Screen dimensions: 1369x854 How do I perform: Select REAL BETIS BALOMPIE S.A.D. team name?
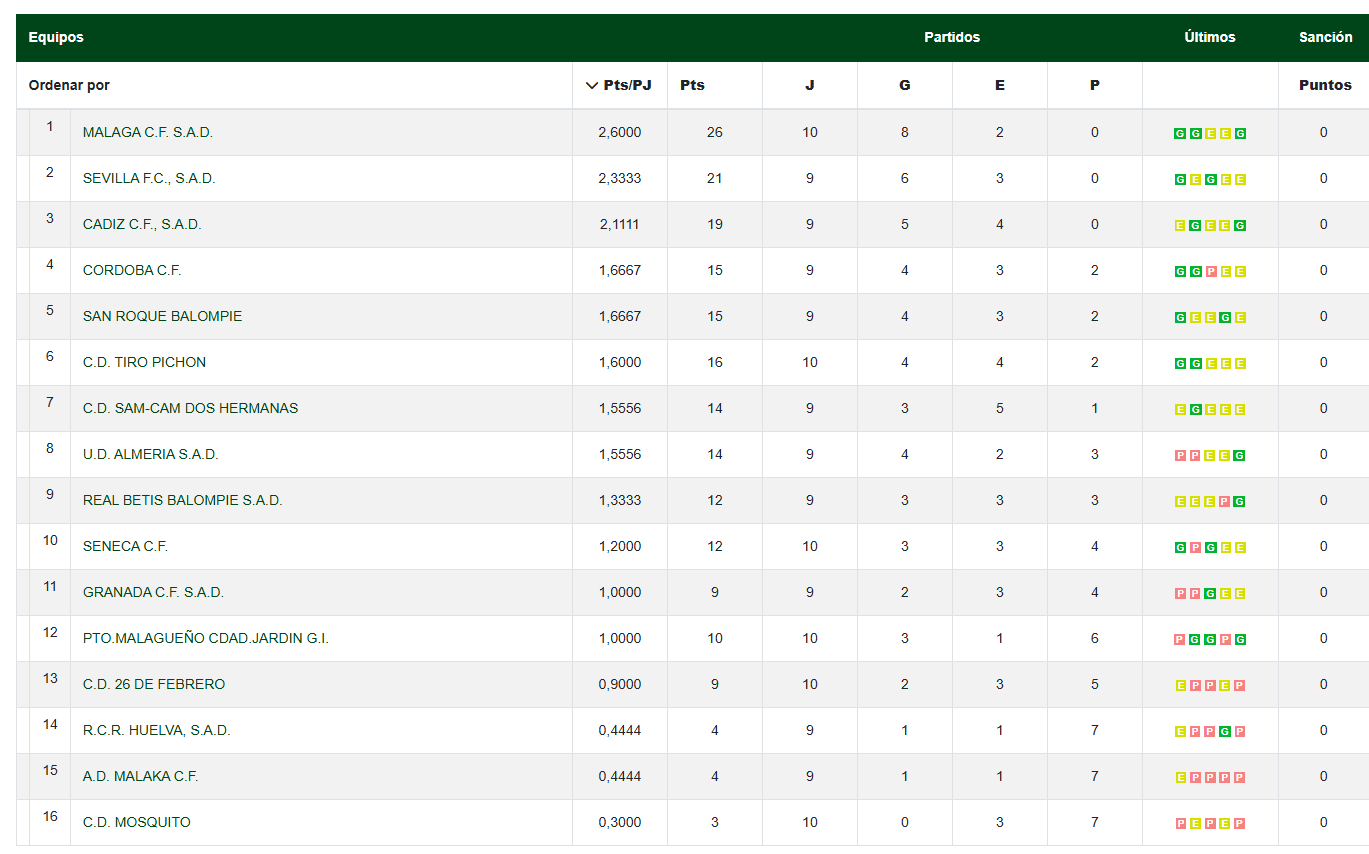pos(183,500)
